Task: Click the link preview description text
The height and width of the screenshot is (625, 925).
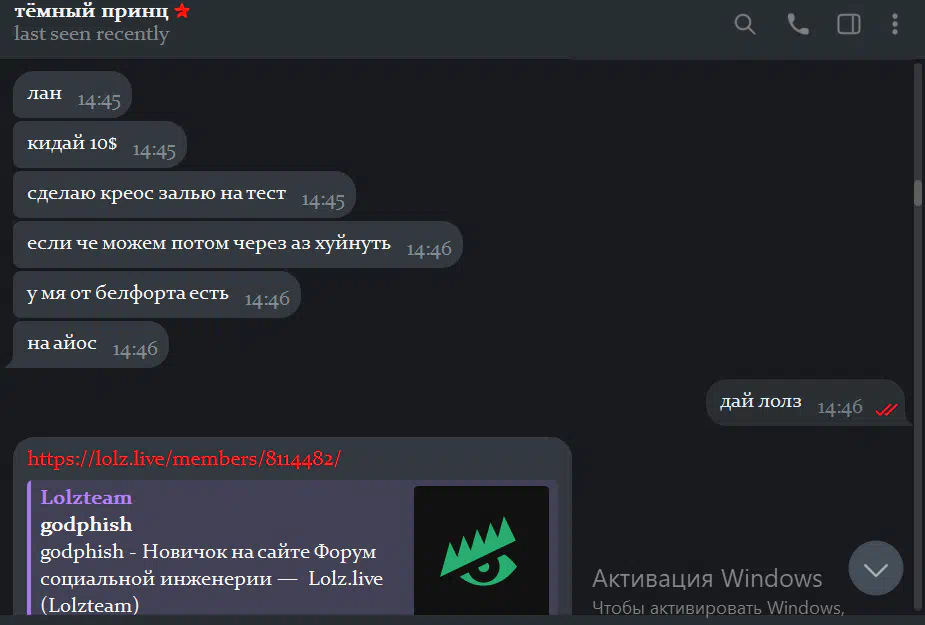Action: 211,578
